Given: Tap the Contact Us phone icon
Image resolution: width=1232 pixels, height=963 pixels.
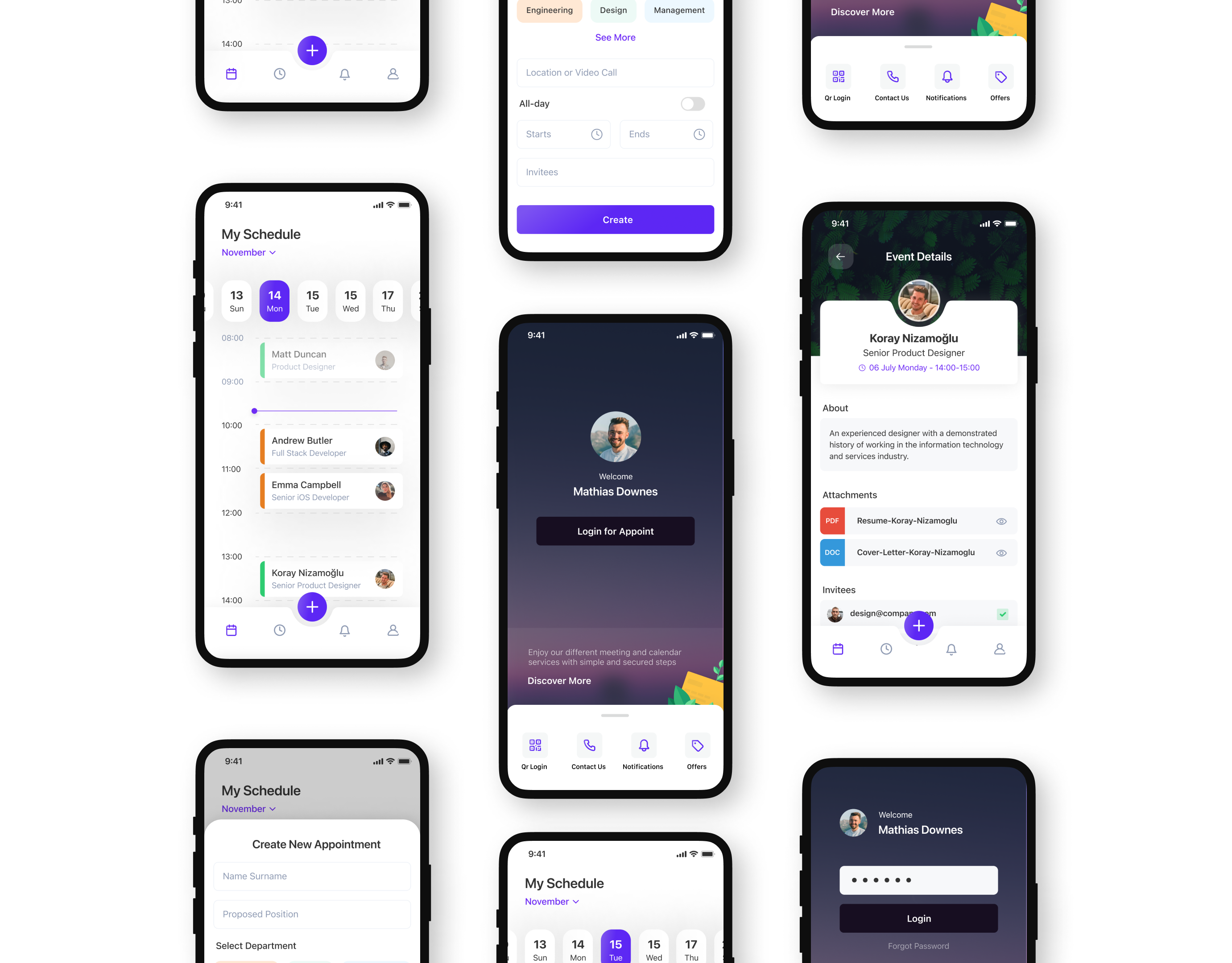Looking at the screenshot, I should click(x=589, y=745).
